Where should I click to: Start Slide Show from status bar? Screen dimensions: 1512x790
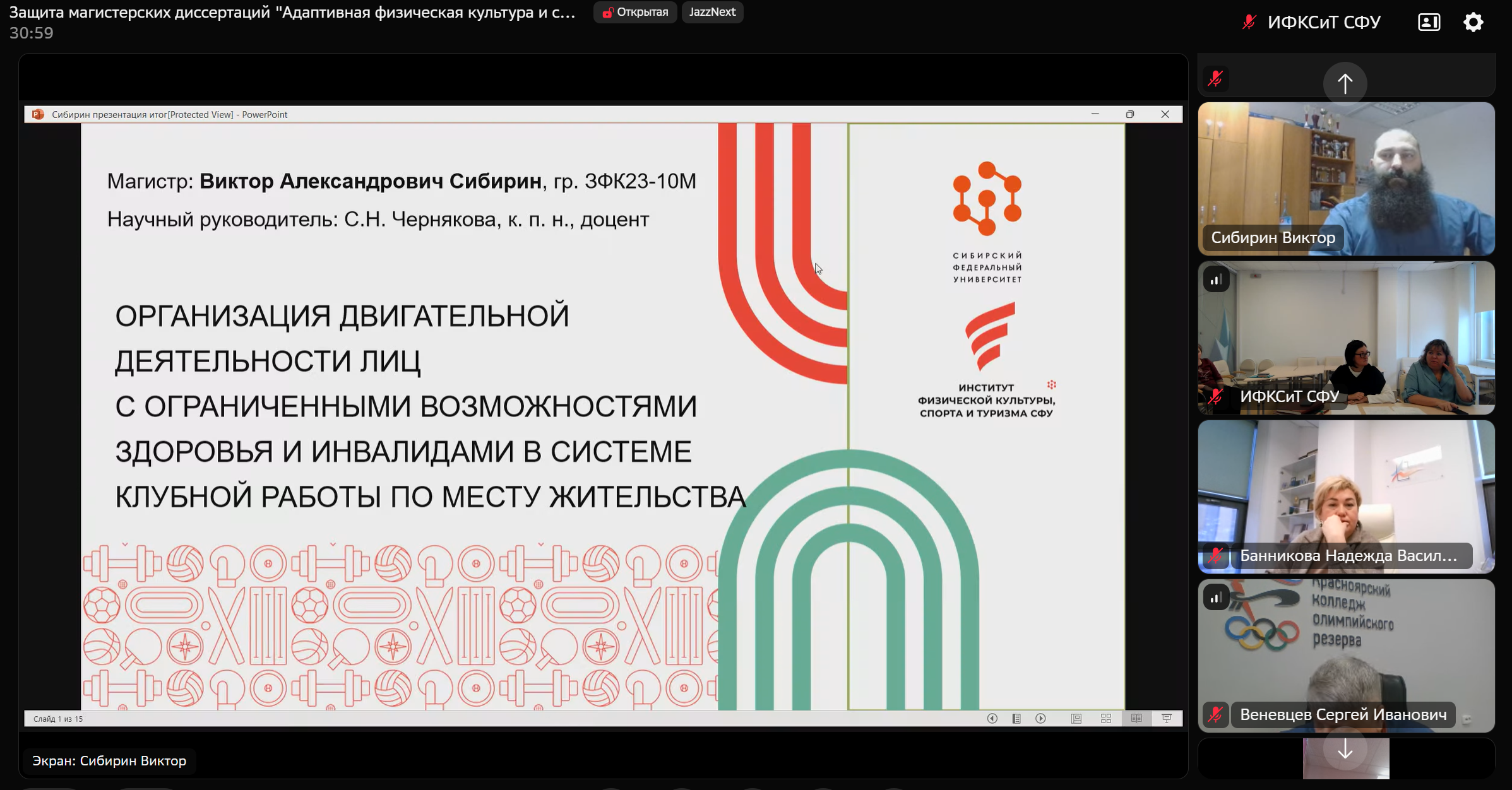1167,719
